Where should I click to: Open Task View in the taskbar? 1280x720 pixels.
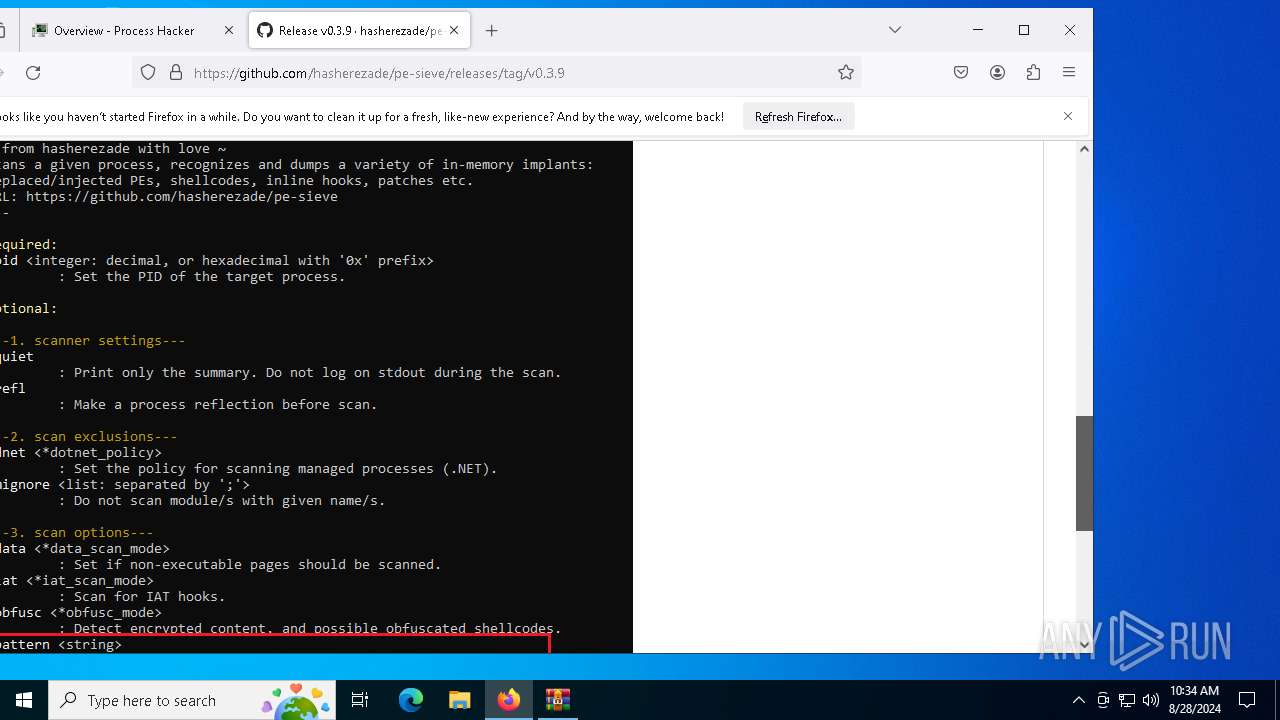coord(360,700)
